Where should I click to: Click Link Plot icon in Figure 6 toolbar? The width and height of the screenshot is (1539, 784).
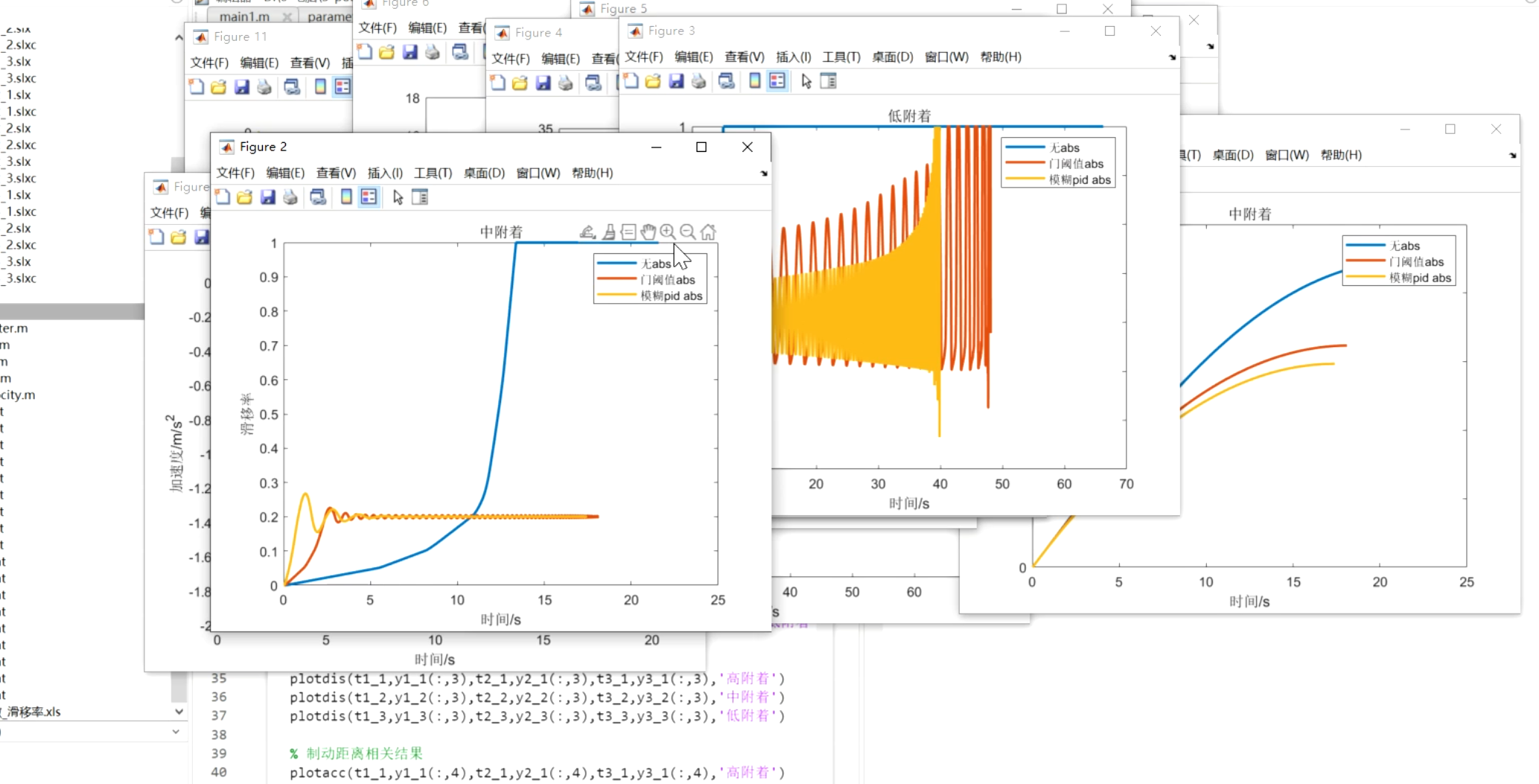[x=460, y=52]
